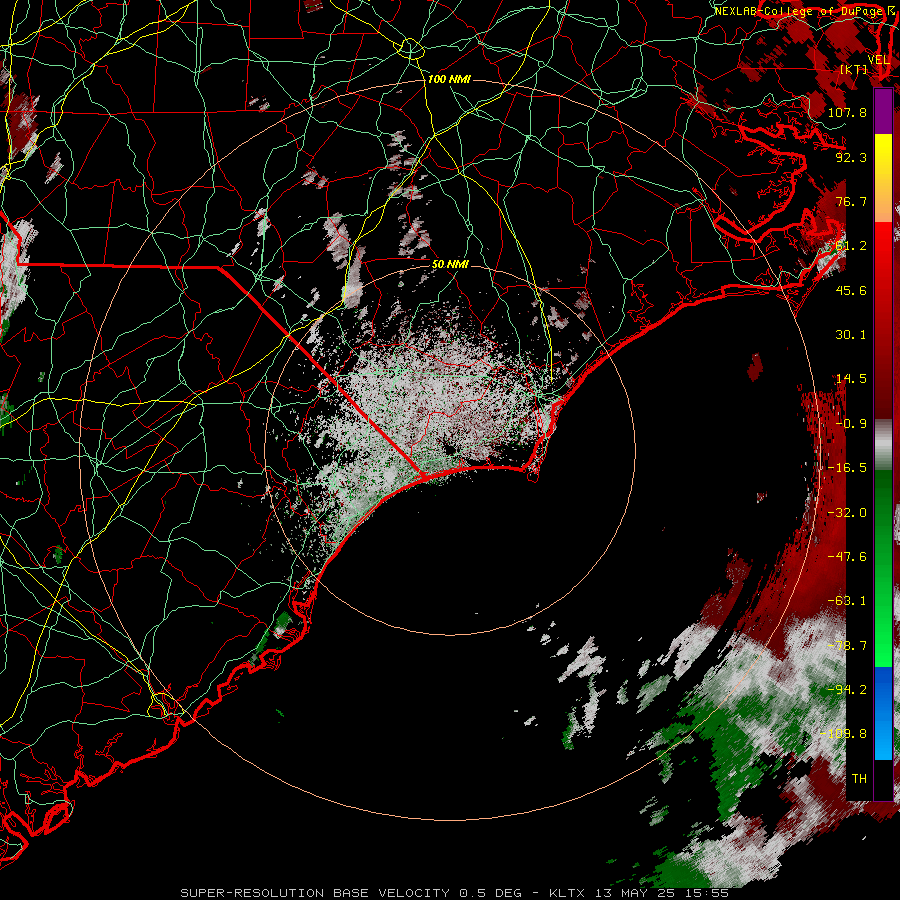
Task: Pick the gray segment of the velocity color bar
Action: pyautogui.click(x=883, y=442)
